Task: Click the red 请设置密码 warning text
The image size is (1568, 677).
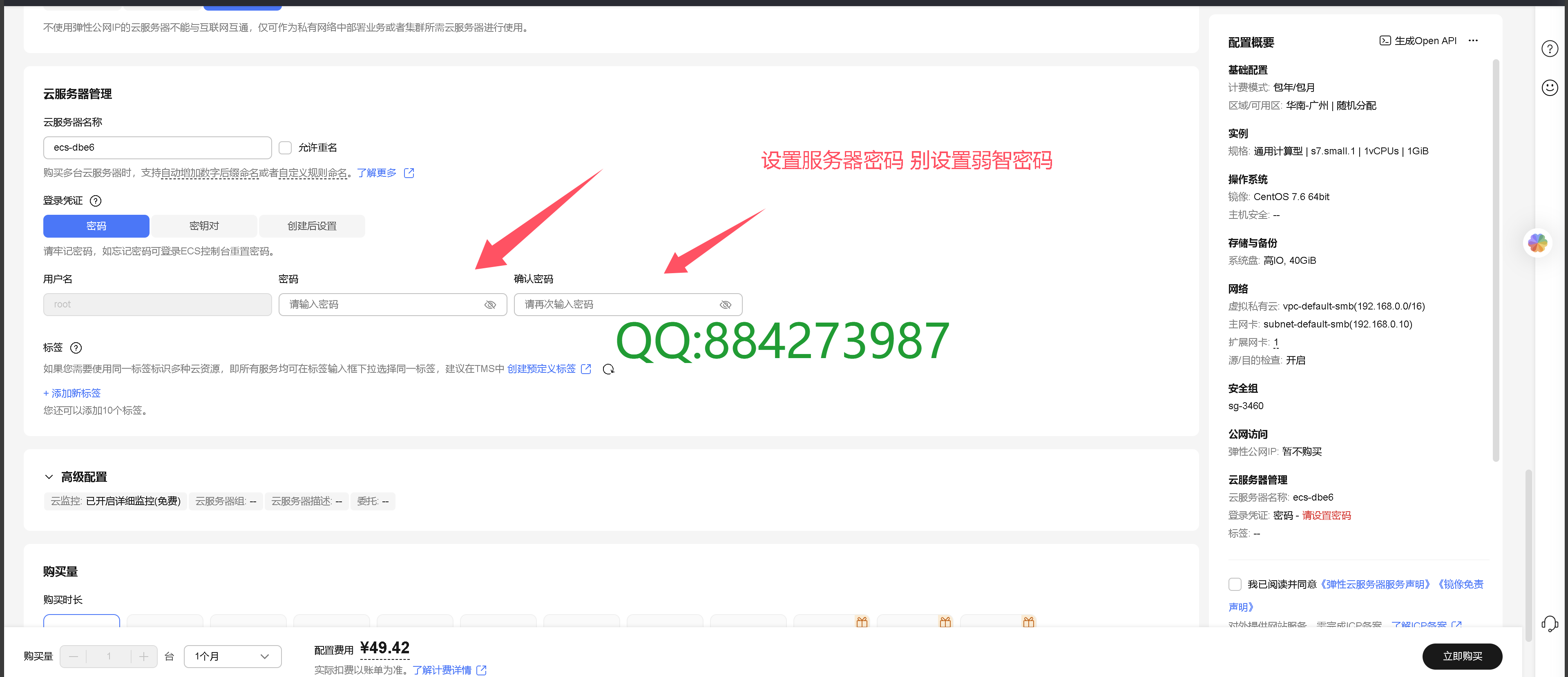Action: point(1327,516)
